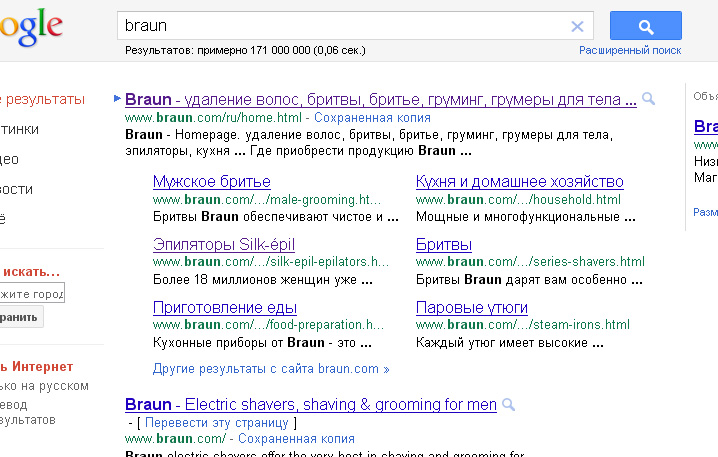Open Другие результаты с сайта braun.com link

(x=271, y=369)
